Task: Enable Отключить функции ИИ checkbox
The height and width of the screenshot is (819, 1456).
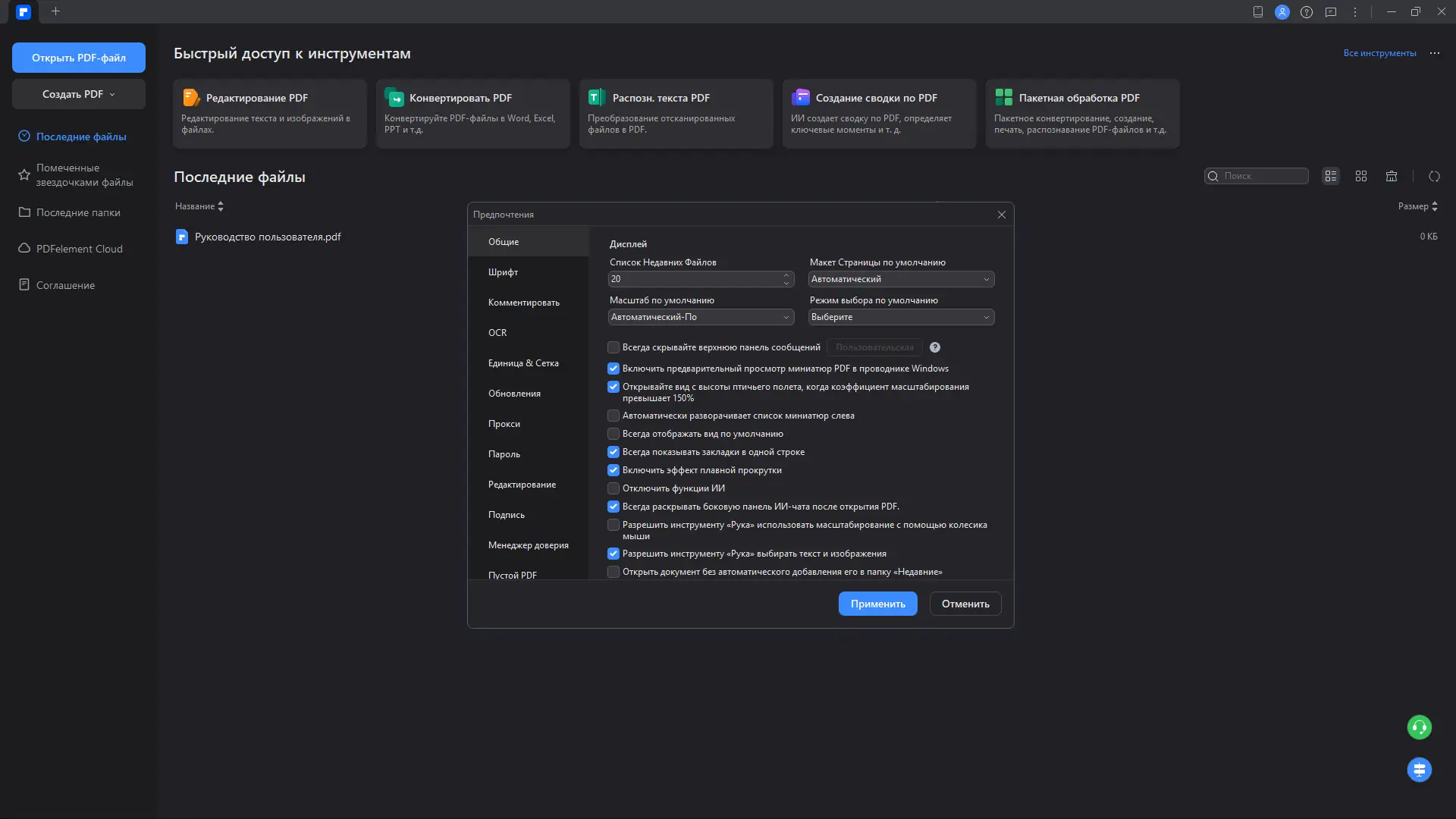Action: [x=613, y=488]
